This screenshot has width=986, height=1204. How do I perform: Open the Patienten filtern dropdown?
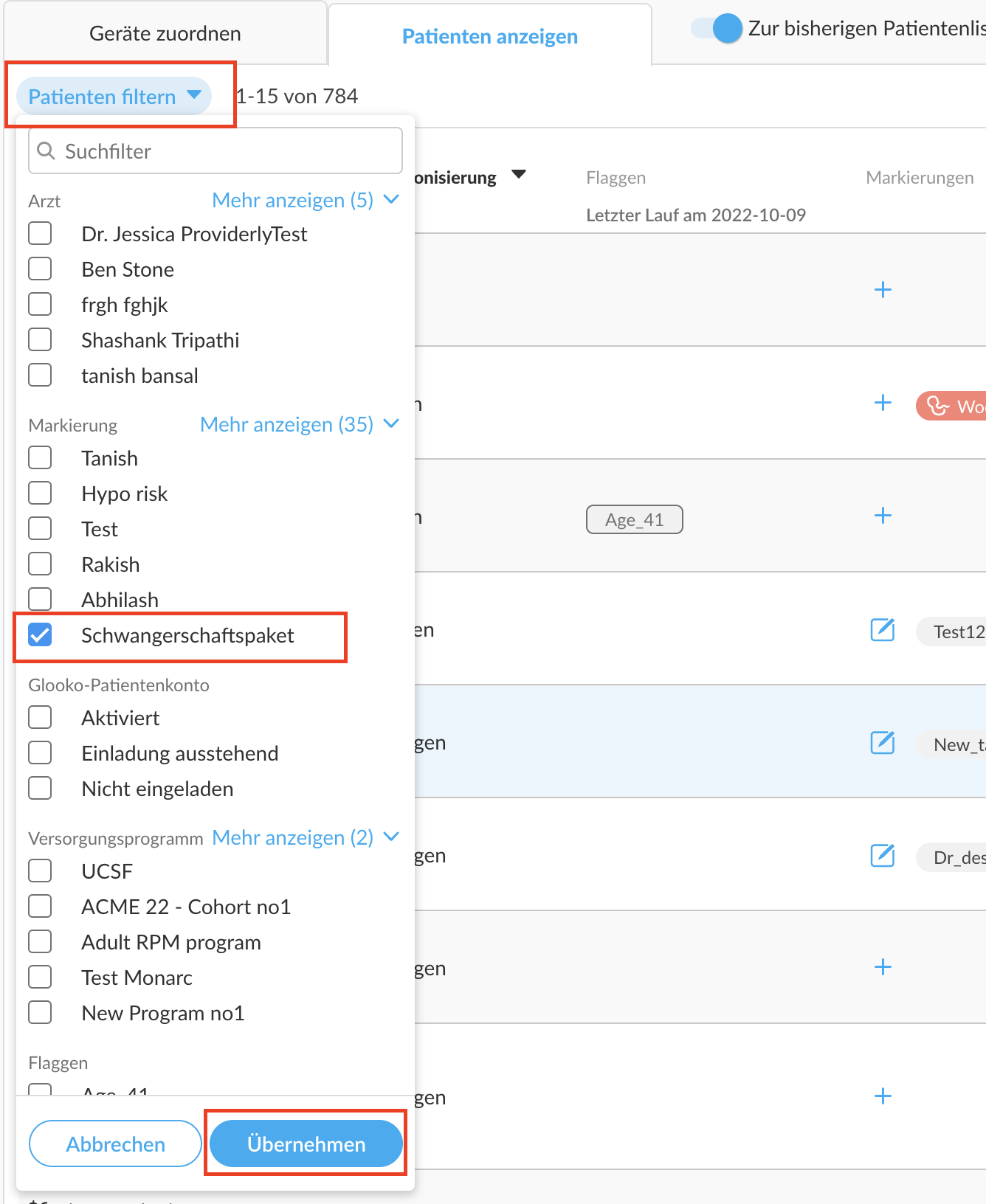[114, 96]
